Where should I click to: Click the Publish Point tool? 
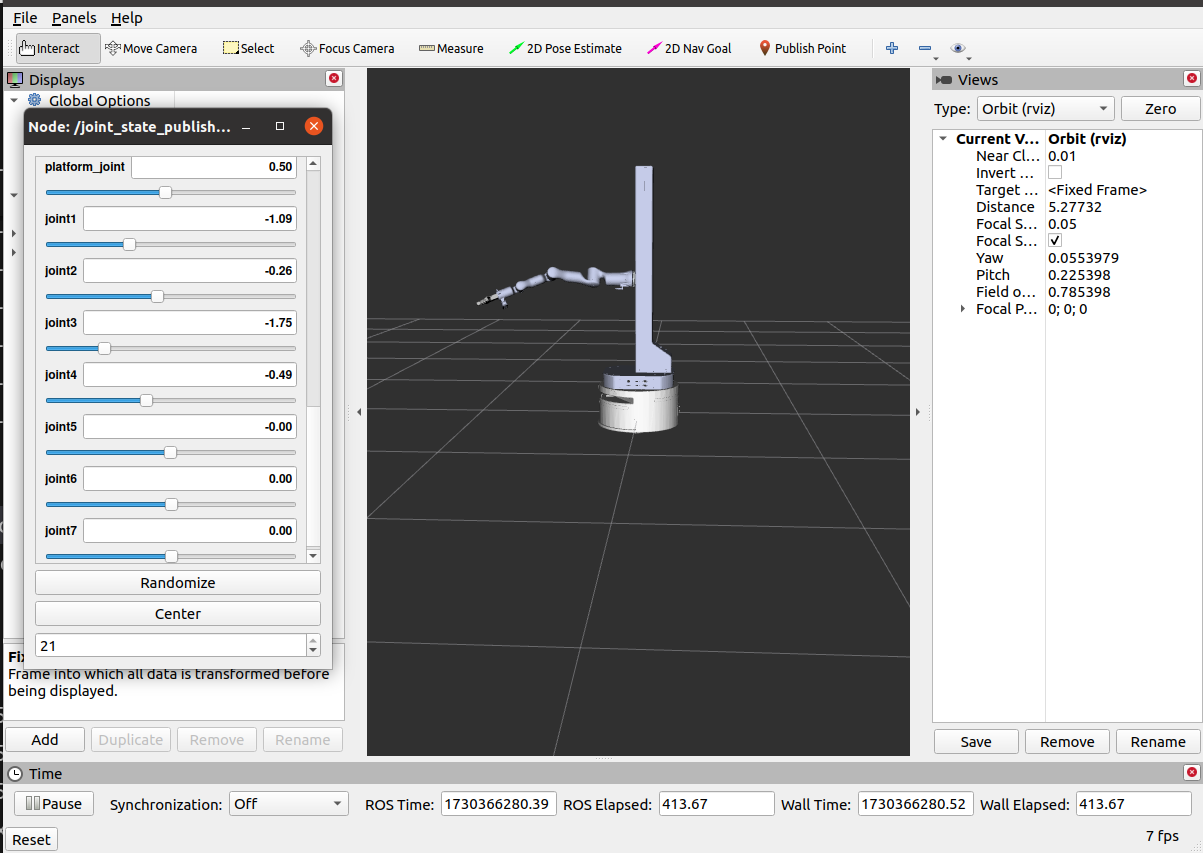[x=802, y=48]
